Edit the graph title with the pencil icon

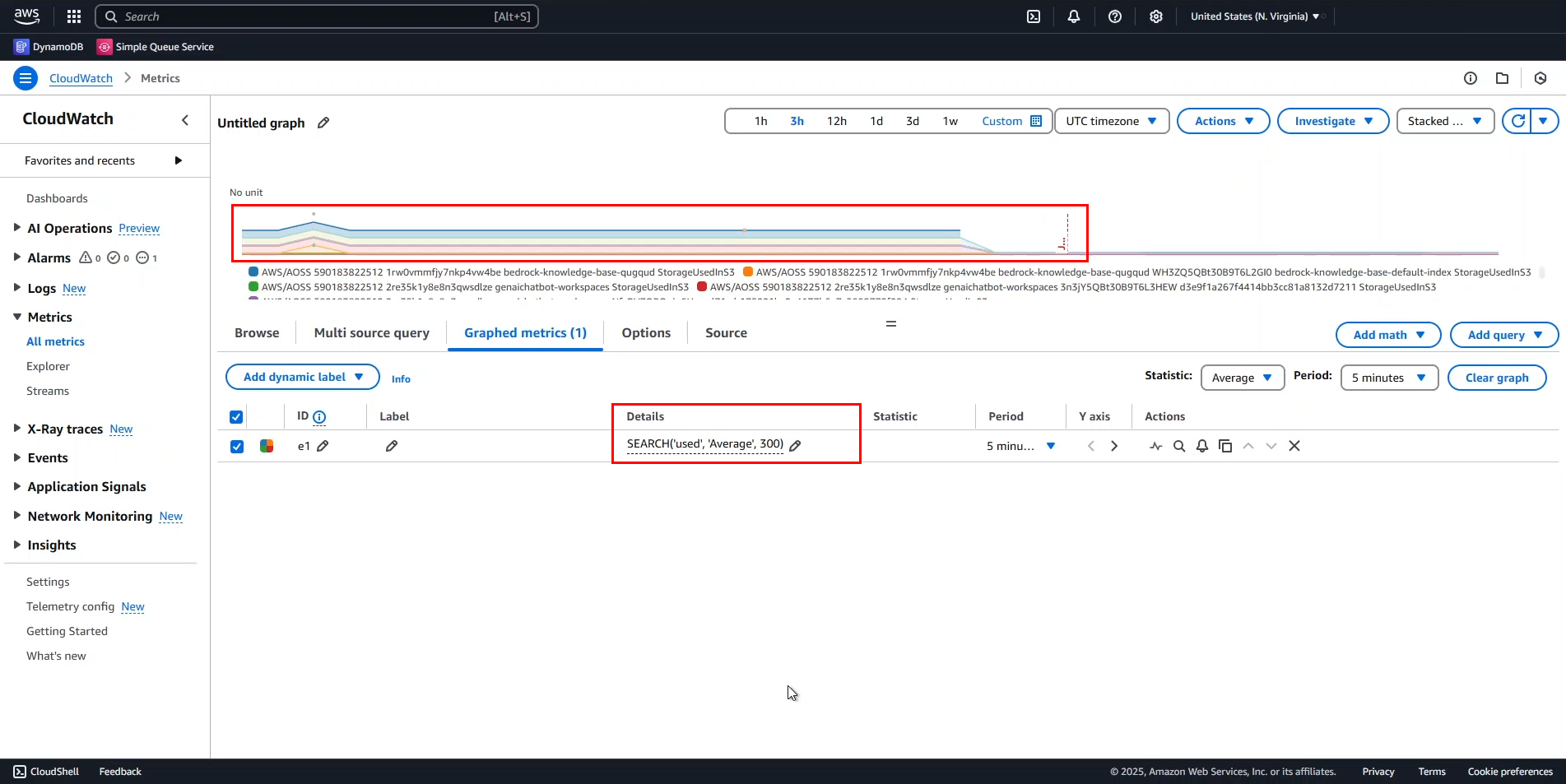point(323,123)
